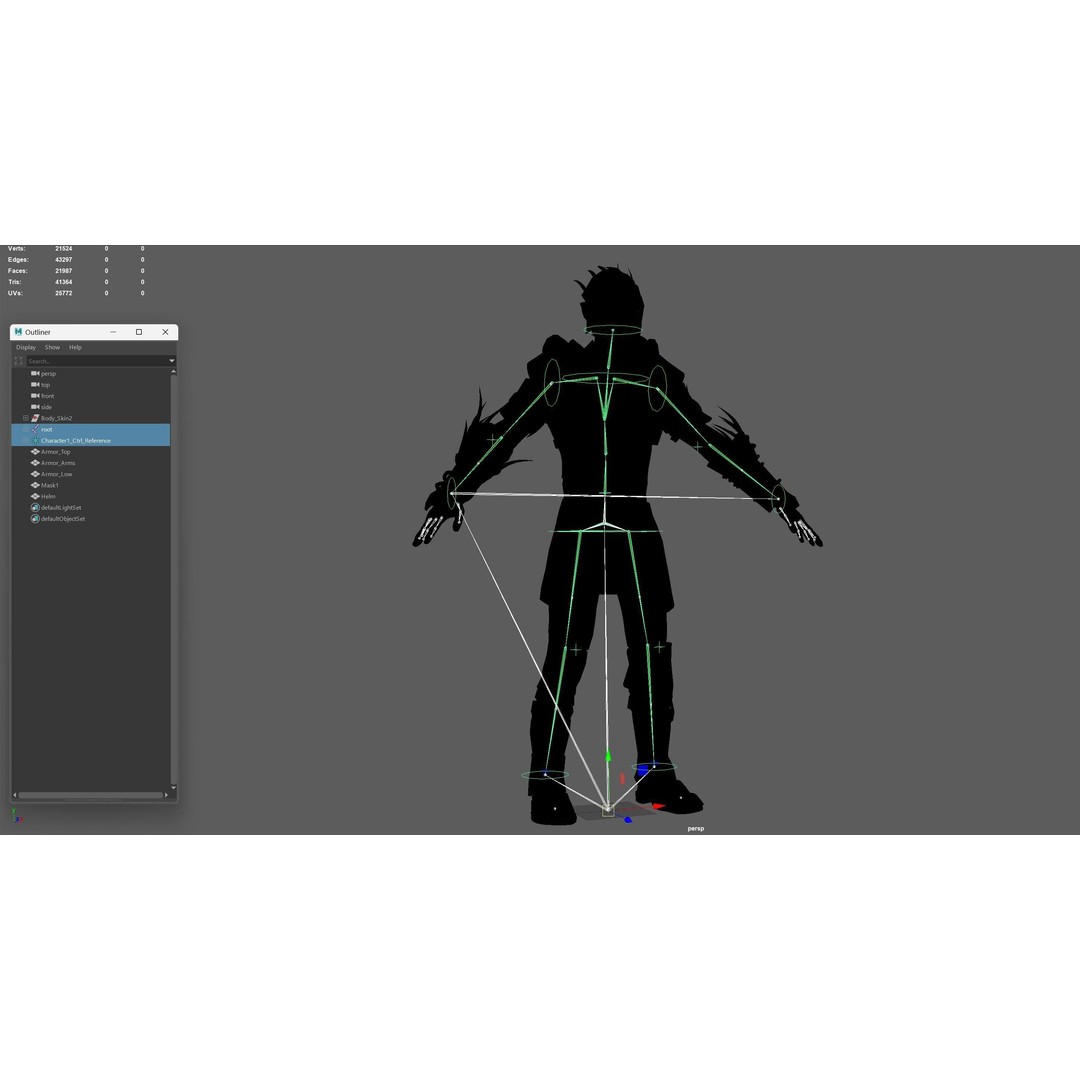Click the Character1_Ctrl_Reference node icon
This screenshot has height=1080, width=1080.
coord(35,440)
